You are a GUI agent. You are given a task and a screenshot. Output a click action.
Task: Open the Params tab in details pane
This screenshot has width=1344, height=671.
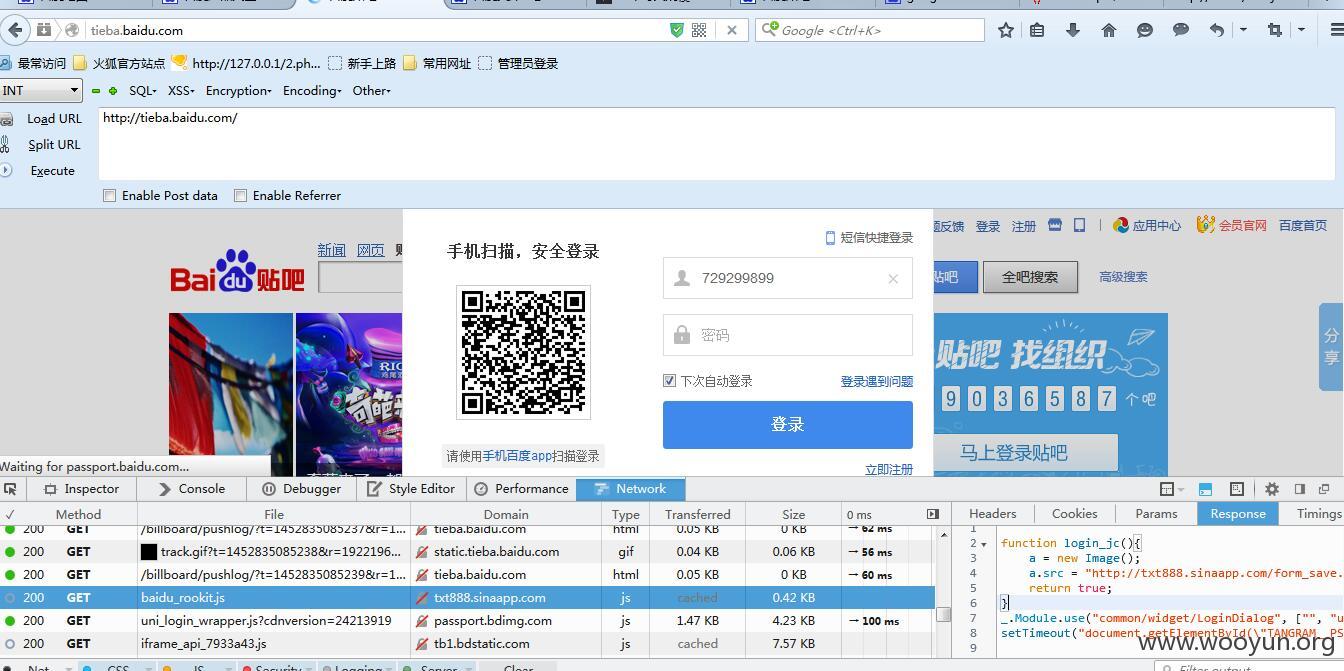click(x=1156, y=514)
